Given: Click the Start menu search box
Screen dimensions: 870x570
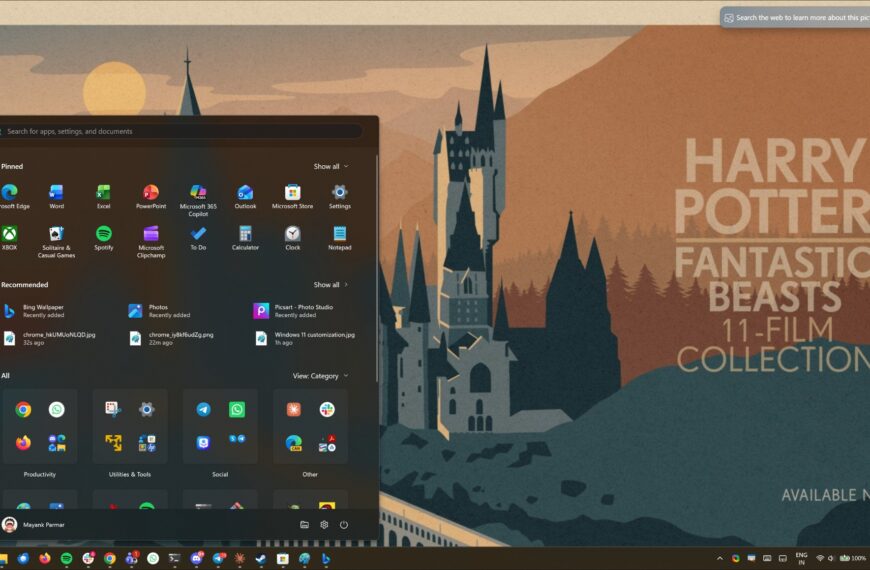Looking at the screenshot, I should tap(181, 132).
